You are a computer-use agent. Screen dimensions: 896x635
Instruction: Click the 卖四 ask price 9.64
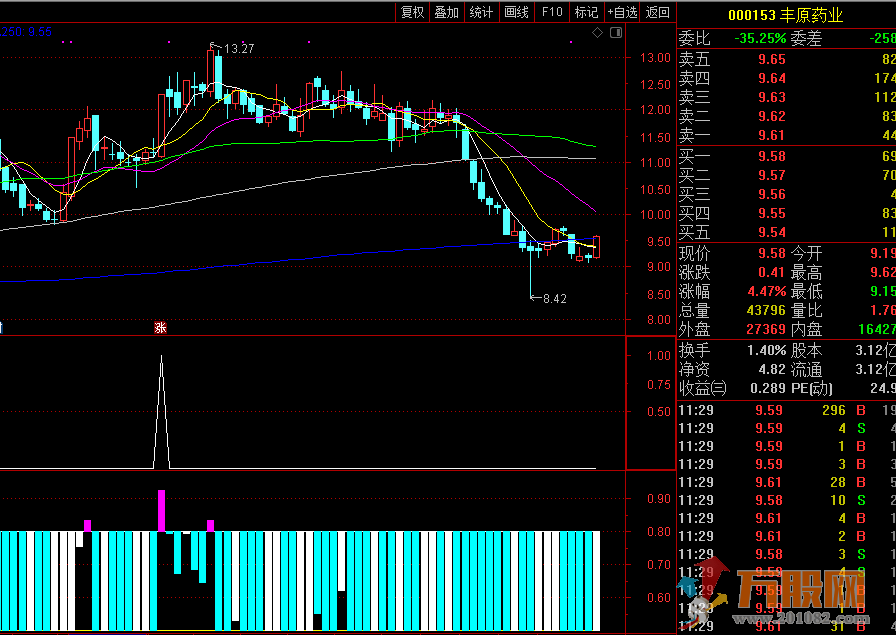point(772,78)
